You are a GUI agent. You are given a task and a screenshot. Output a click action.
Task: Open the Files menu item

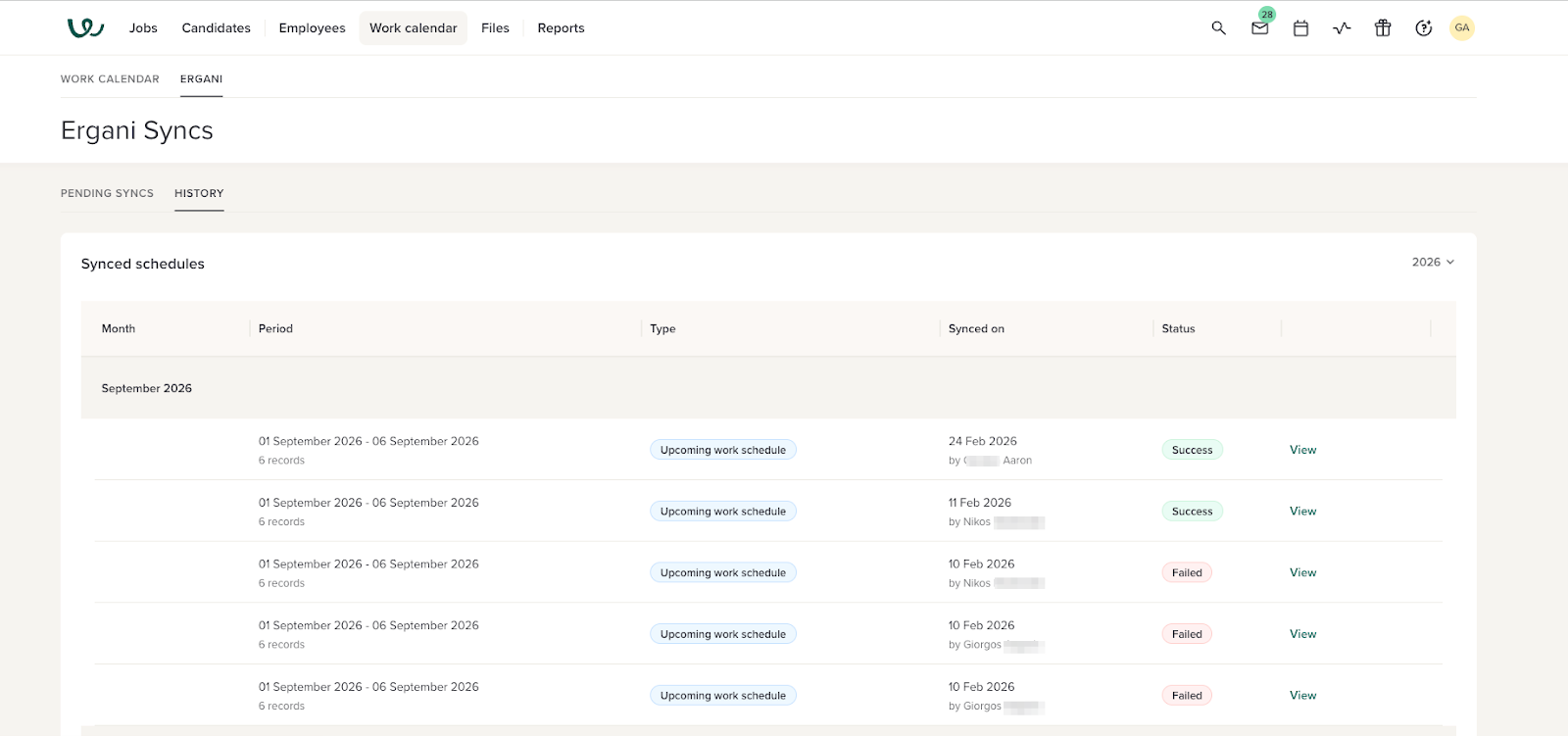tap(495, 28)
